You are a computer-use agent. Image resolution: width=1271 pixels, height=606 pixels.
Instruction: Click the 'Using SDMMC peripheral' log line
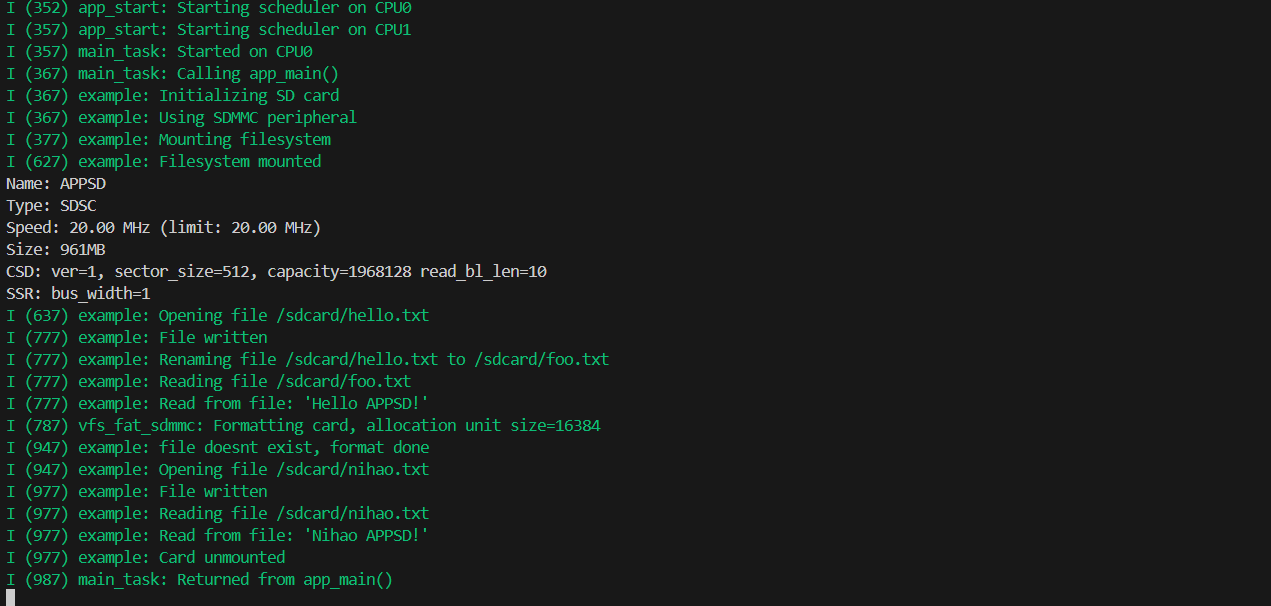[258, 117]
